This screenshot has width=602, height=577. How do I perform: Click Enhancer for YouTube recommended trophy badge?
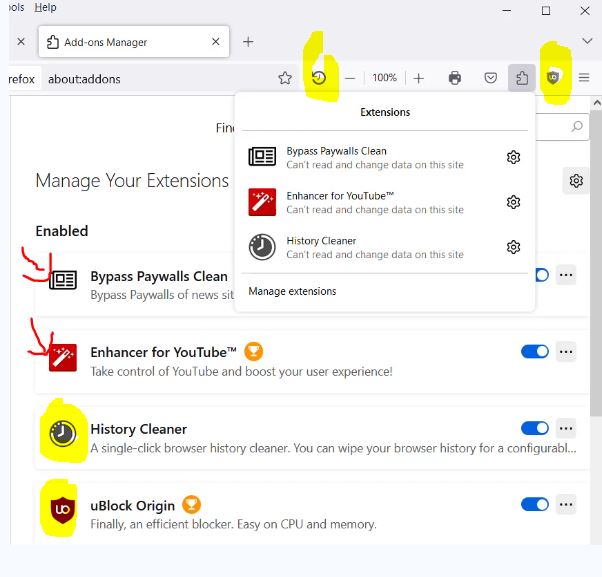click(253, 351)
